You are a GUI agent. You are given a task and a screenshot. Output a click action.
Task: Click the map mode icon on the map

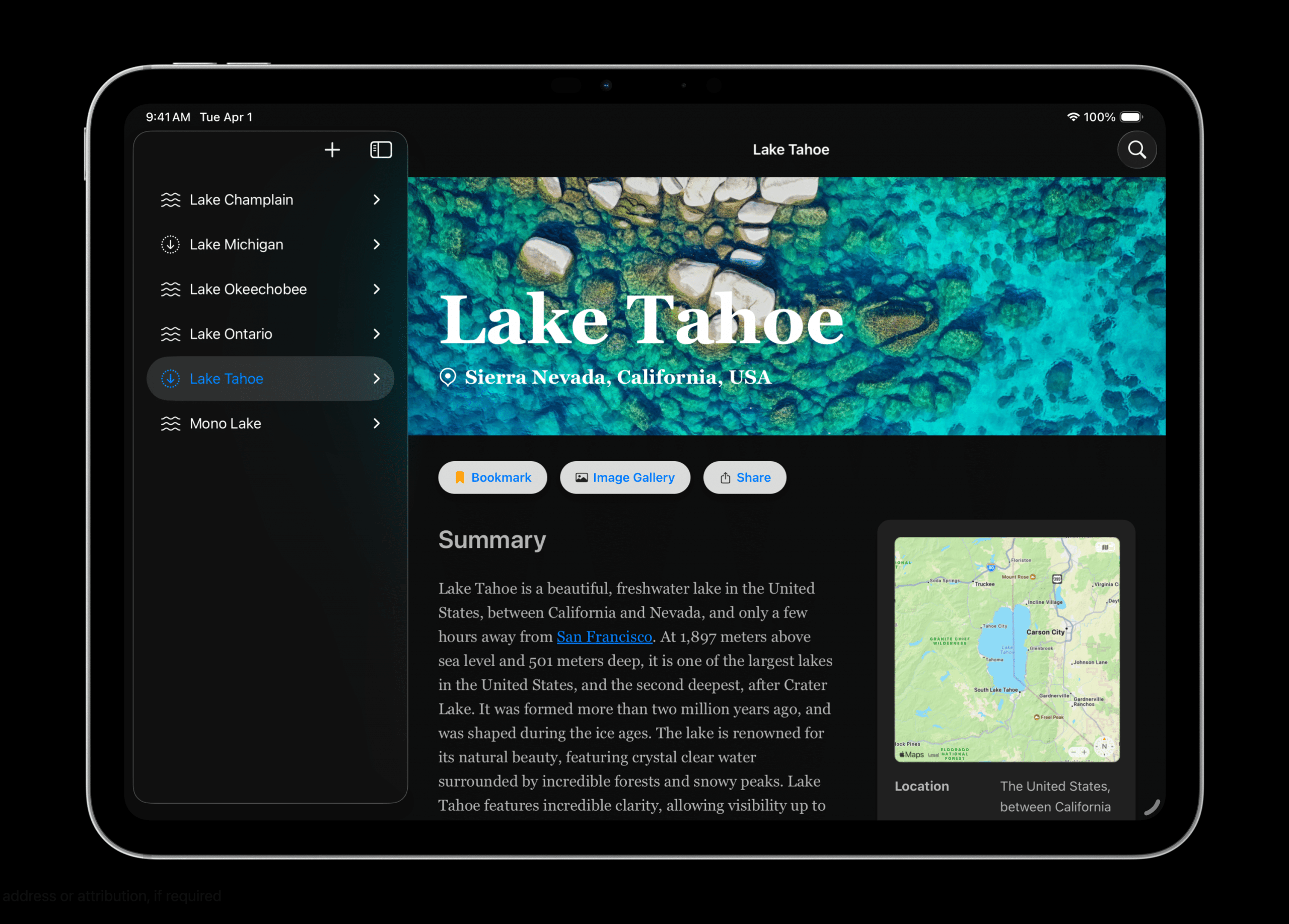pyautogui.click(x=1105, y=547)
